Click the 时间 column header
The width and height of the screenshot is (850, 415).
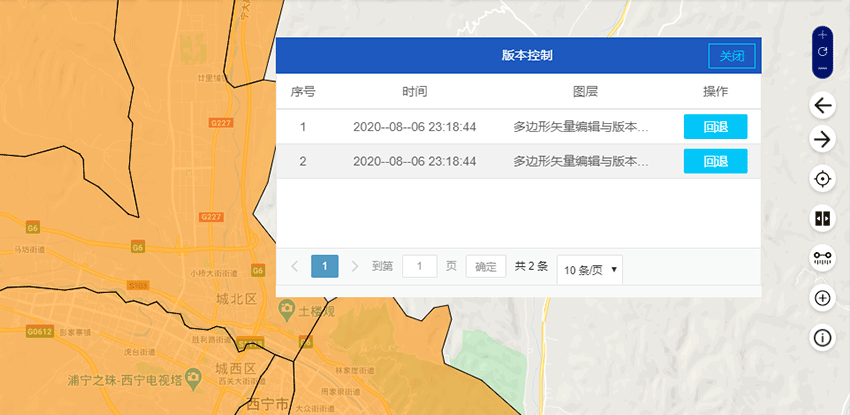click(x=415, y=92)
